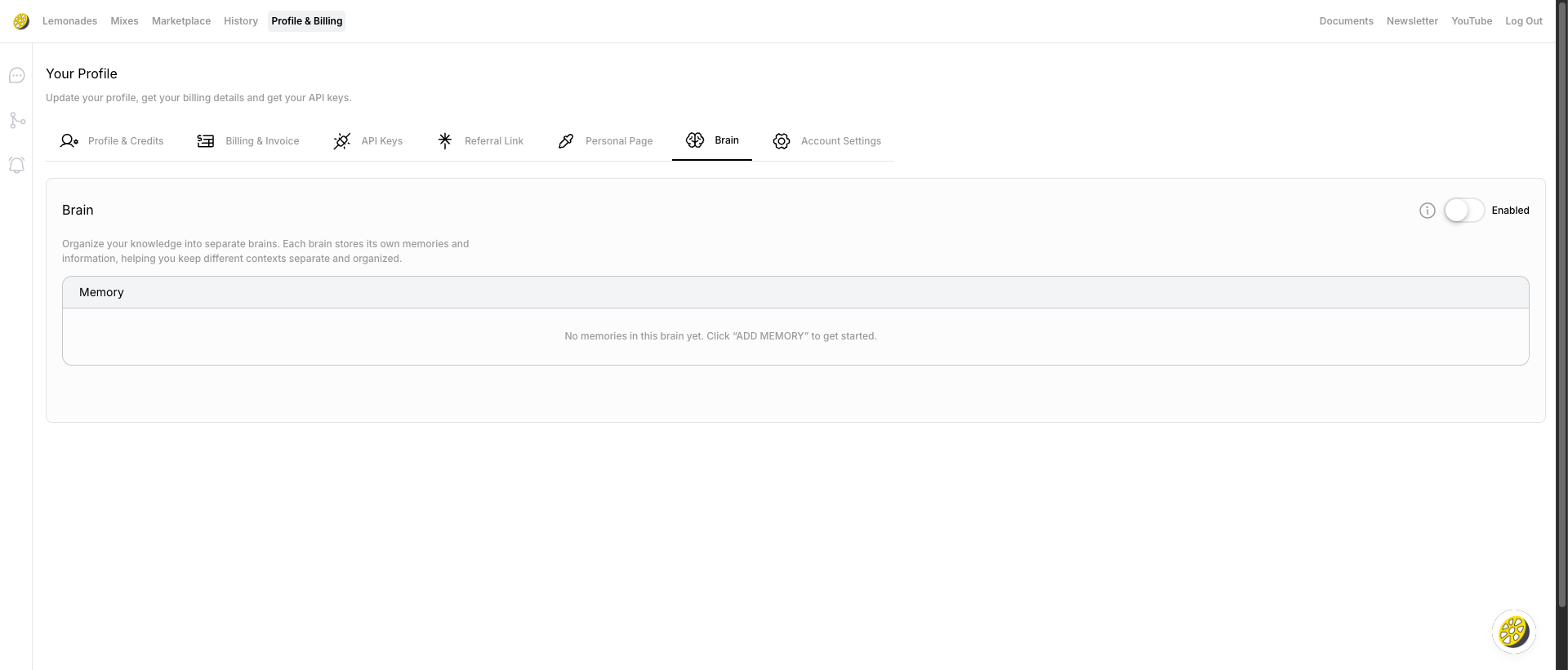Click the 'No memories in this brain yet' message
The image size is (1568, 670).
(x=720, y=336)
